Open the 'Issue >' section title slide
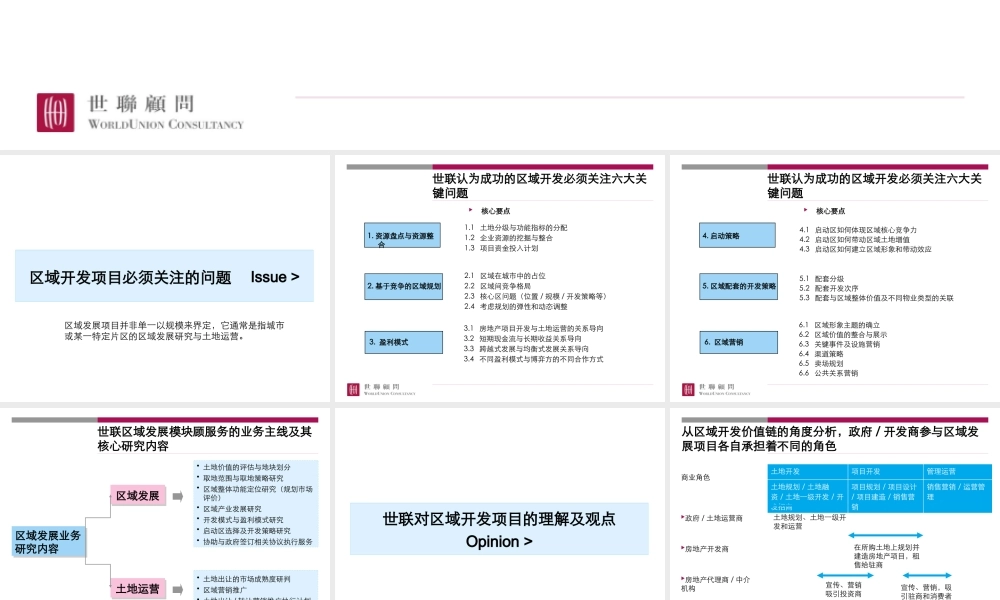The width and height of the screenshot is (1000, 600). point(164,277)
